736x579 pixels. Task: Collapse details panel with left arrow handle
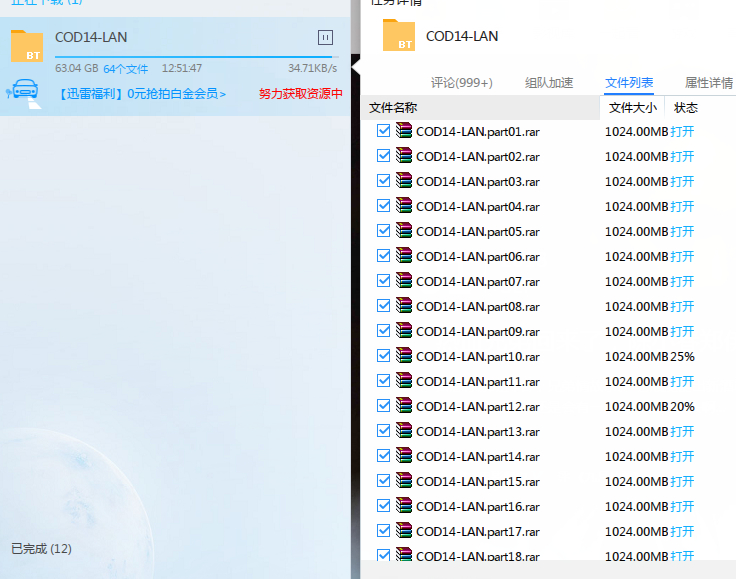pos(356,69)
